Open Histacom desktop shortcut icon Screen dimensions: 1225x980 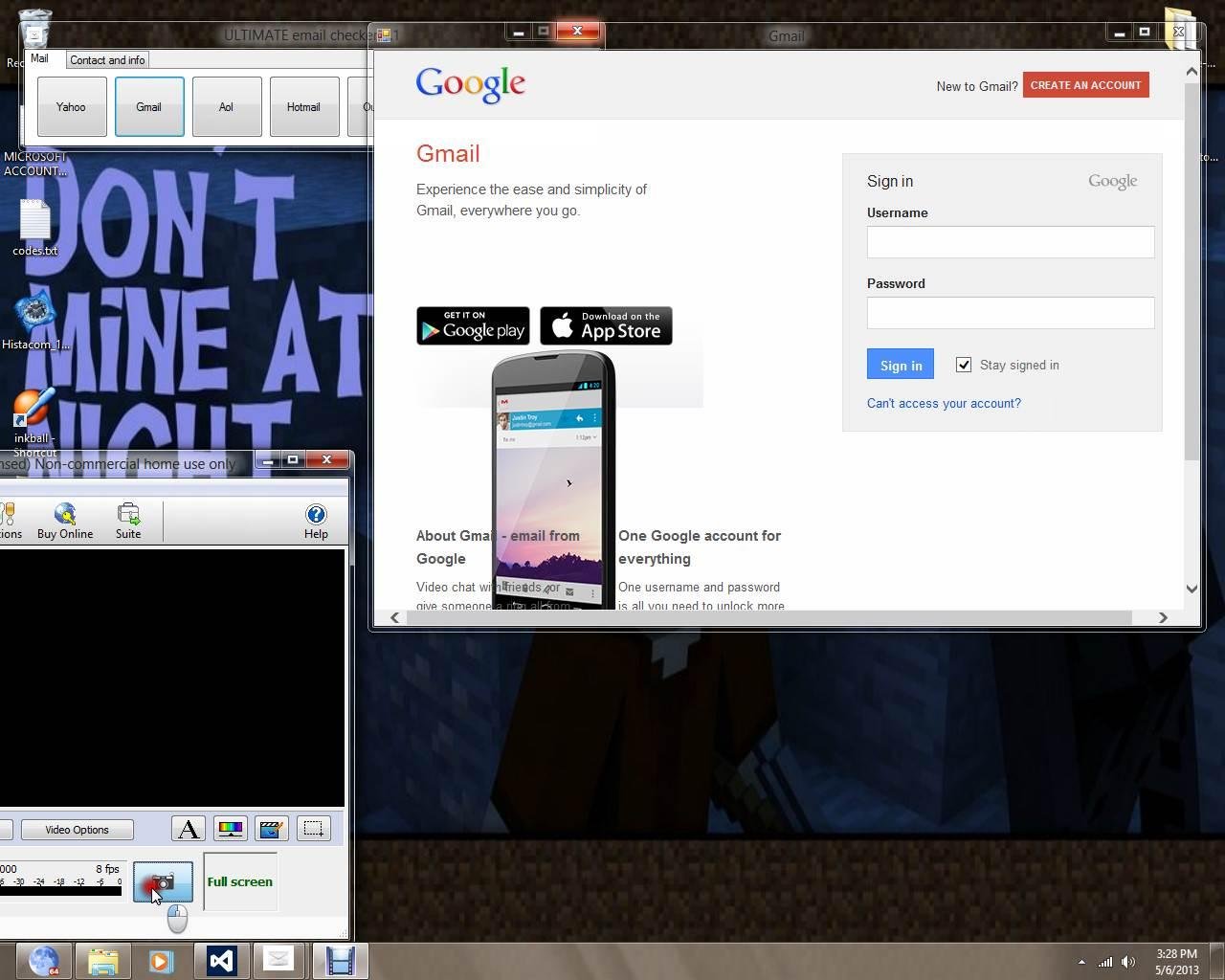pyautogui.click(x=35, y=322)
